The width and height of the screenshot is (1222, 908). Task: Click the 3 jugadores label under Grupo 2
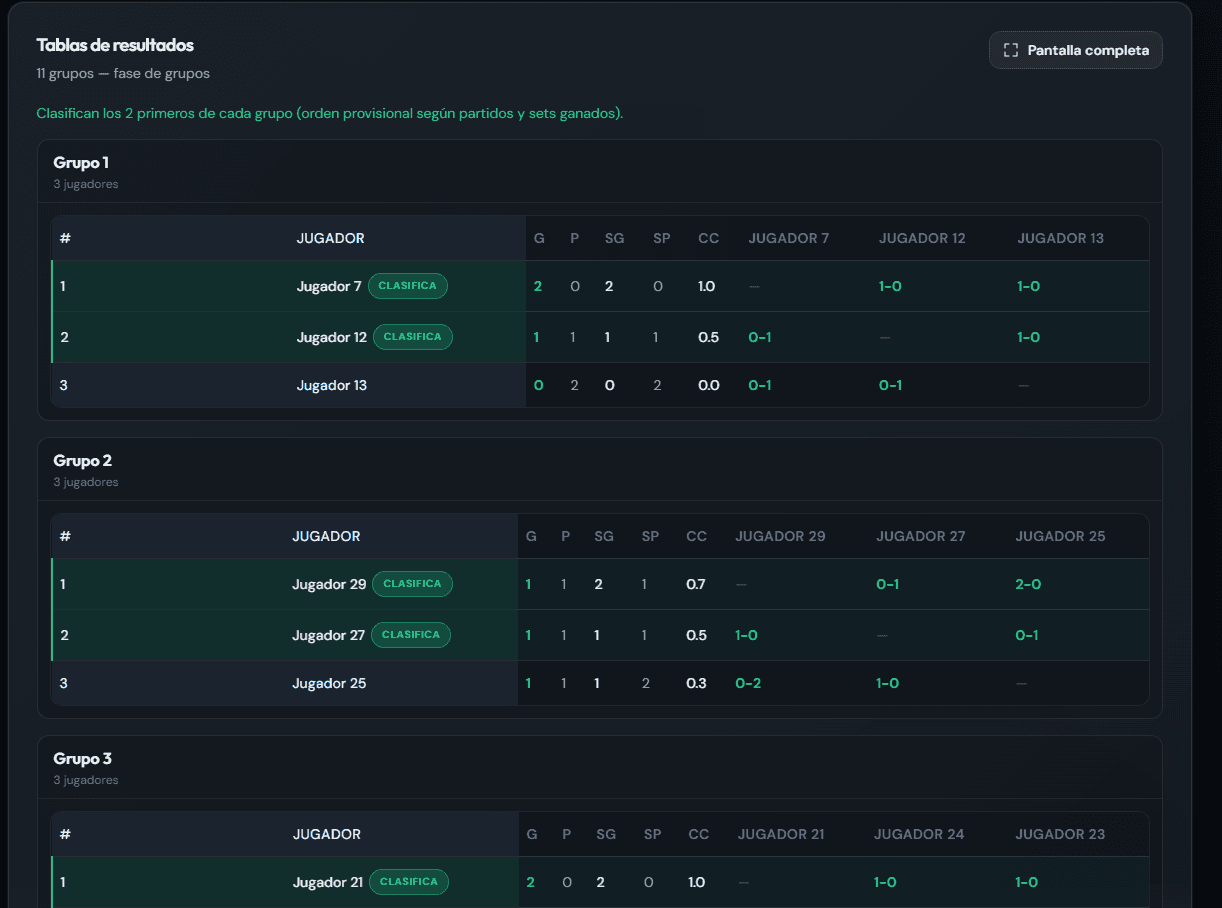[86, 482]
